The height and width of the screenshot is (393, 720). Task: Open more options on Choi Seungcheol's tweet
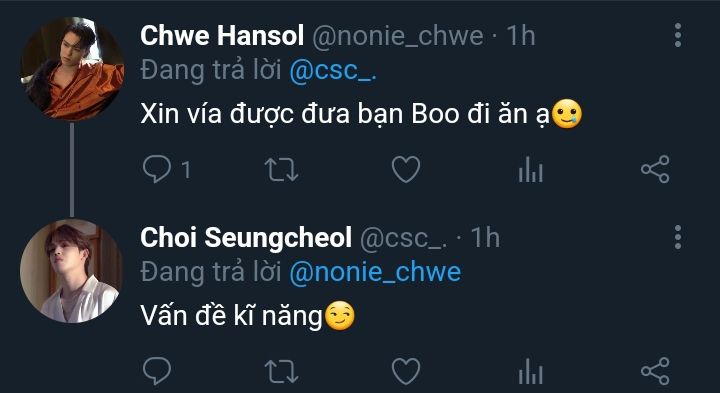pyautogui.click(x=678, y=237)
